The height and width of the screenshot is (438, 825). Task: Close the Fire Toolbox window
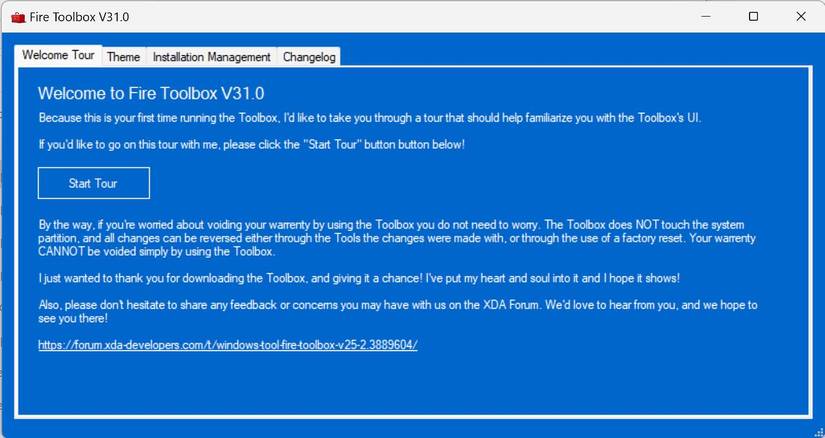pyautogui.click(x=801, y=17)
